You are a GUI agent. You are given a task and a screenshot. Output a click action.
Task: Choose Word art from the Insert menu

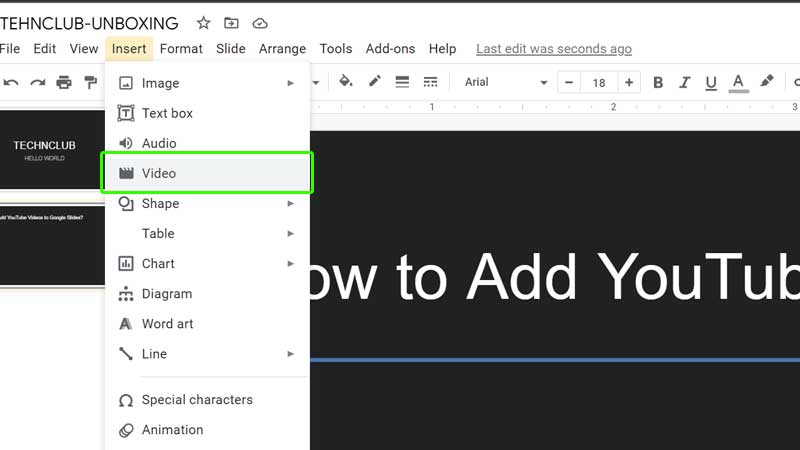click(208, 323)
